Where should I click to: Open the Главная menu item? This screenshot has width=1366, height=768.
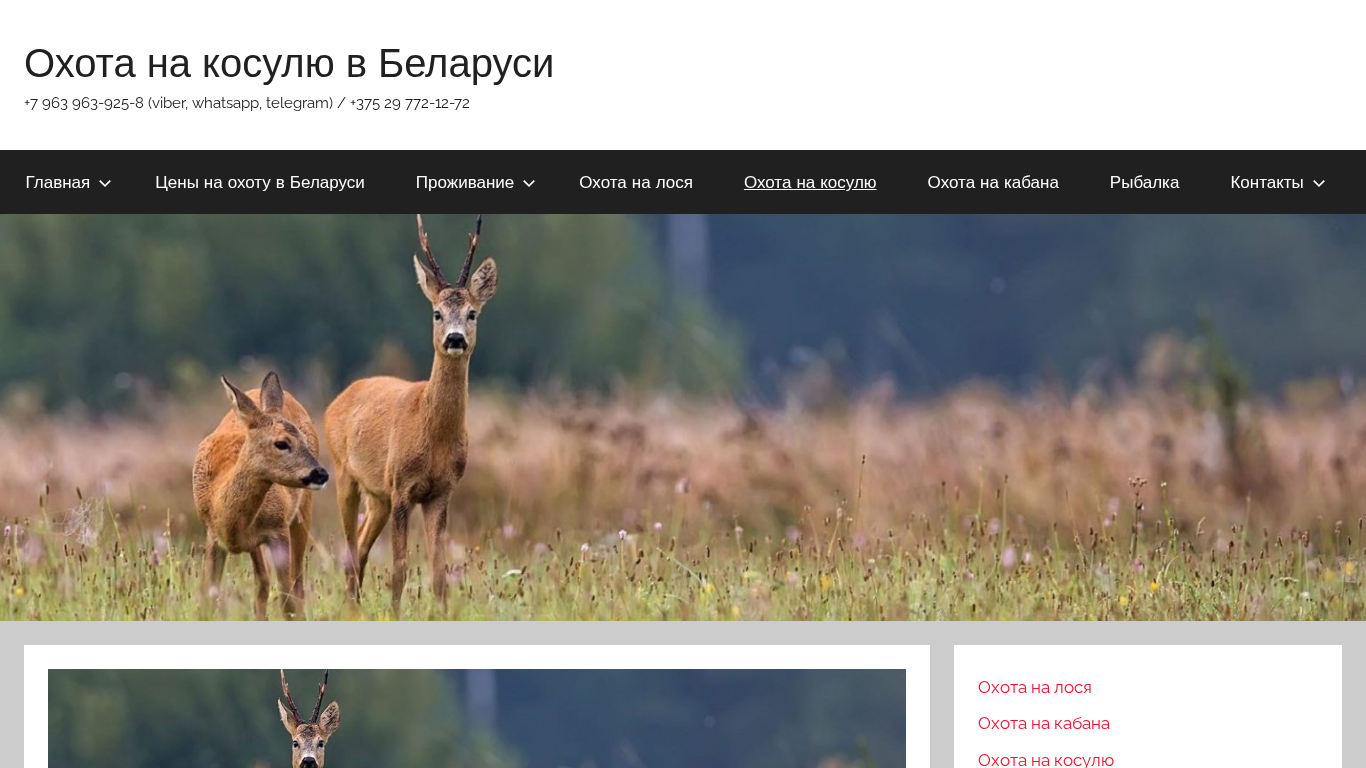(x=58, y=182)
